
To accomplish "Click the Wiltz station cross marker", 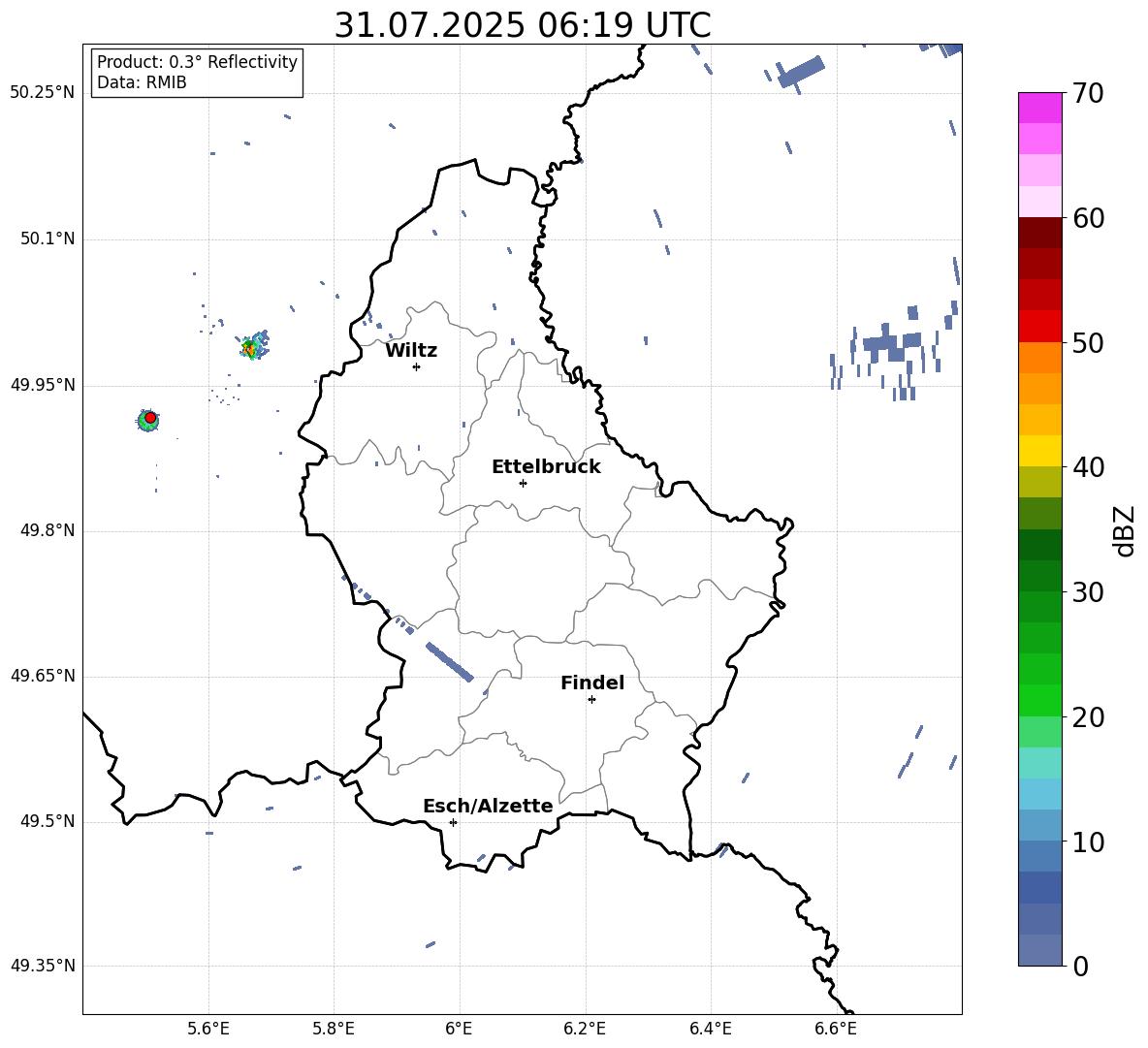I will coord(416,366).
